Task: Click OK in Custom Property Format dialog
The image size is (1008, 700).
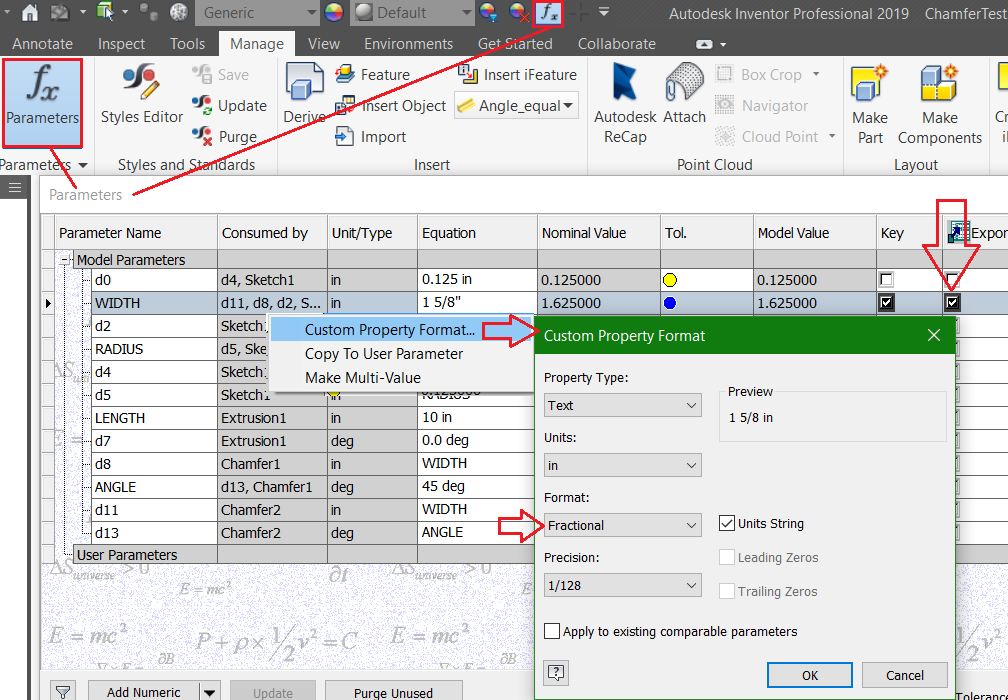Action: [809, 675]
